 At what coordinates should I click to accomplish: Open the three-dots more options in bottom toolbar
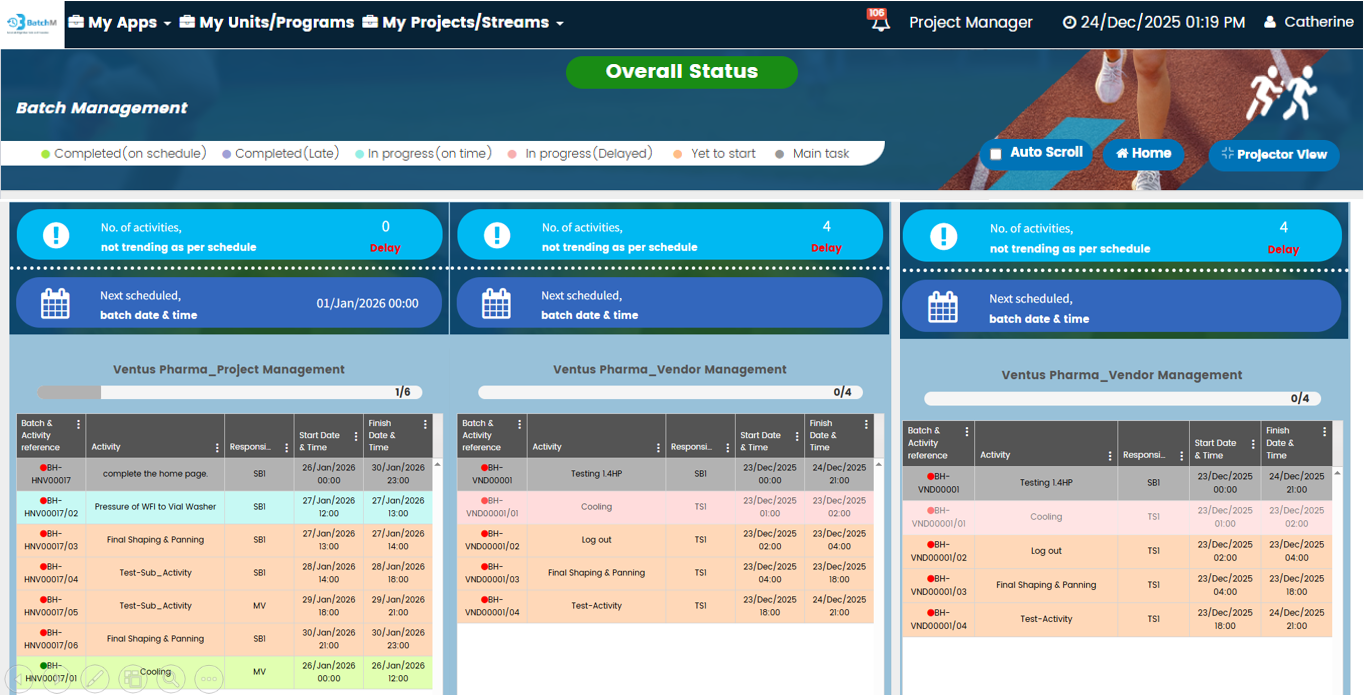[x=208, y=679]
